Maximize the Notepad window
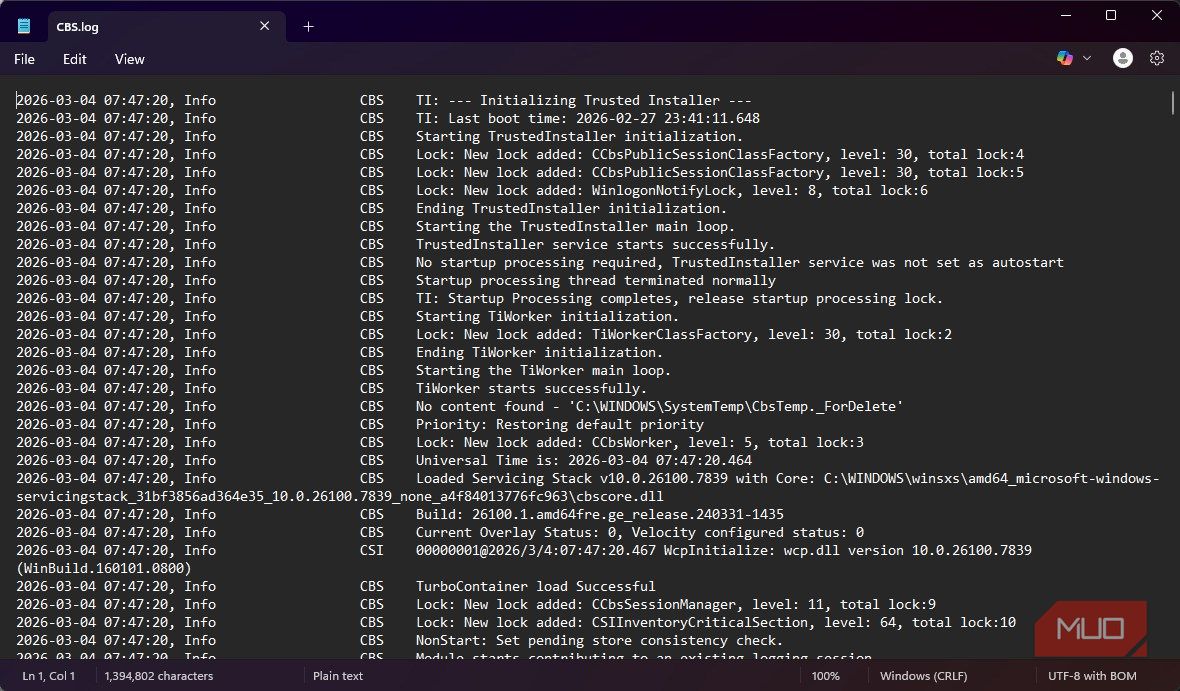The height and width of the screenshot is (691, 1180). pyautogui.click(x=1111, y=15)
